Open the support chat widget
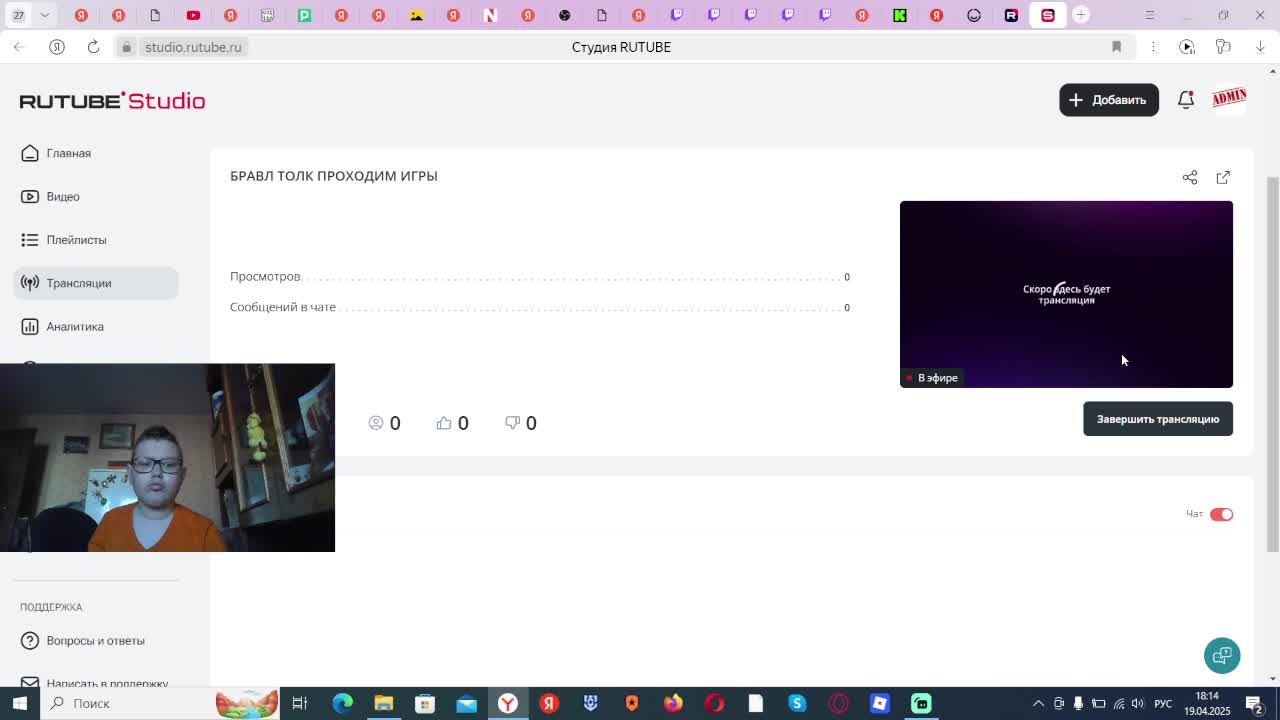This screenshot has height=720, width=1280. click(1222, 656)
